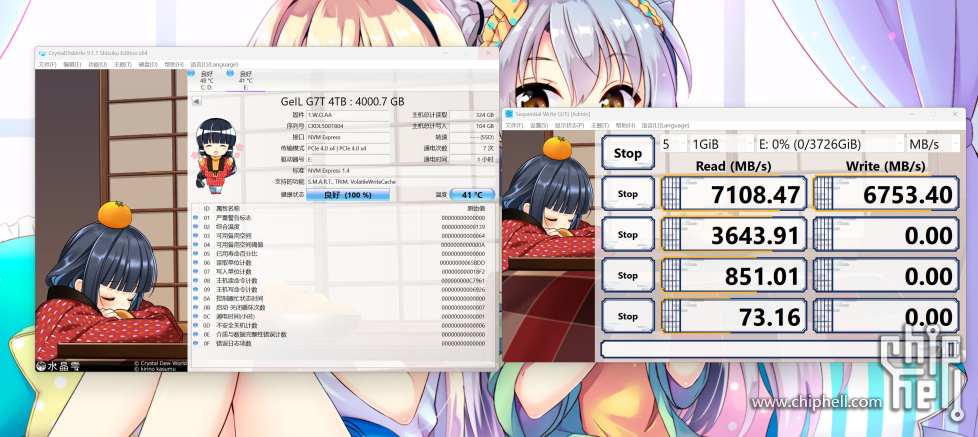Click host total reads value 324 GB

point(472,115)
